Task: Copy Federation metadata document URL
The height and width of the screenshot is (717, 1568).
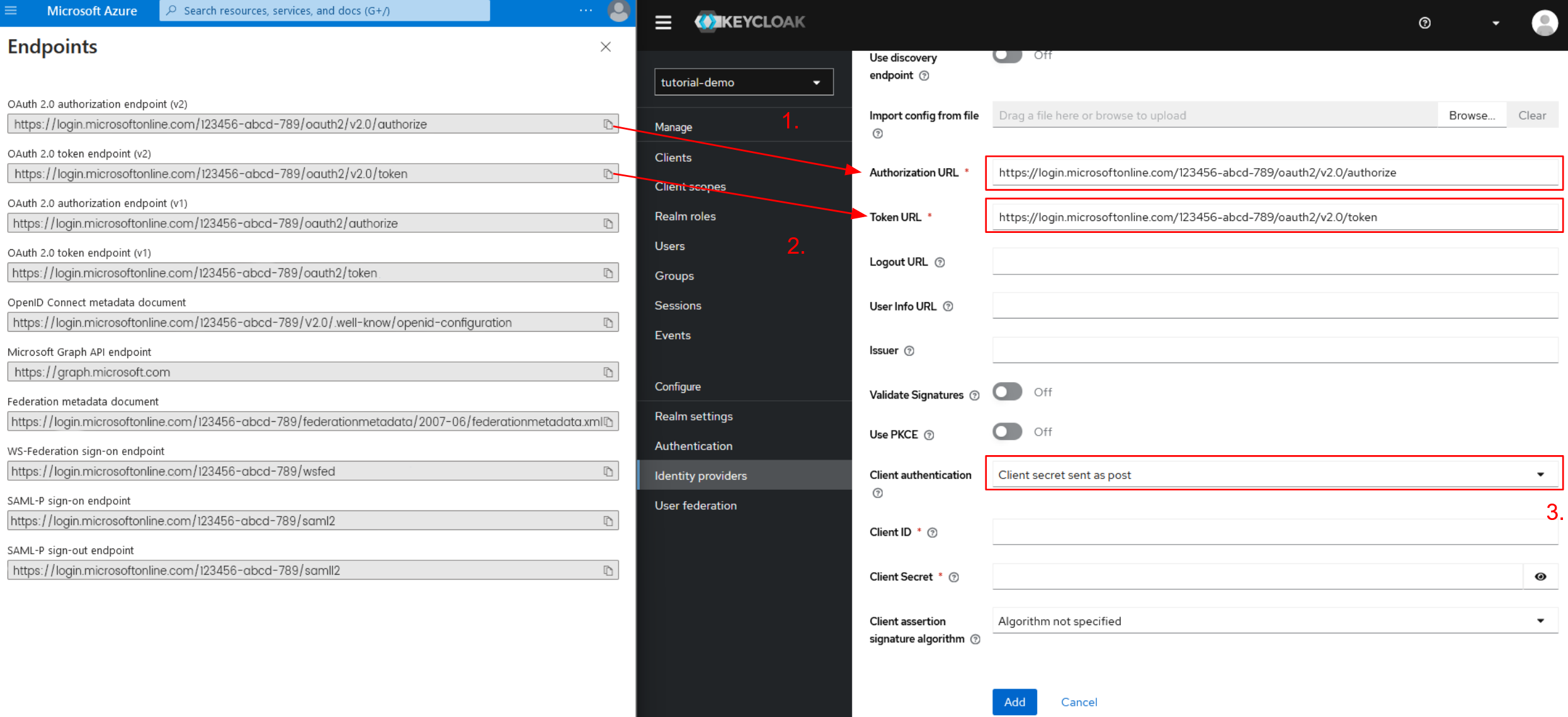Action: 608,422
